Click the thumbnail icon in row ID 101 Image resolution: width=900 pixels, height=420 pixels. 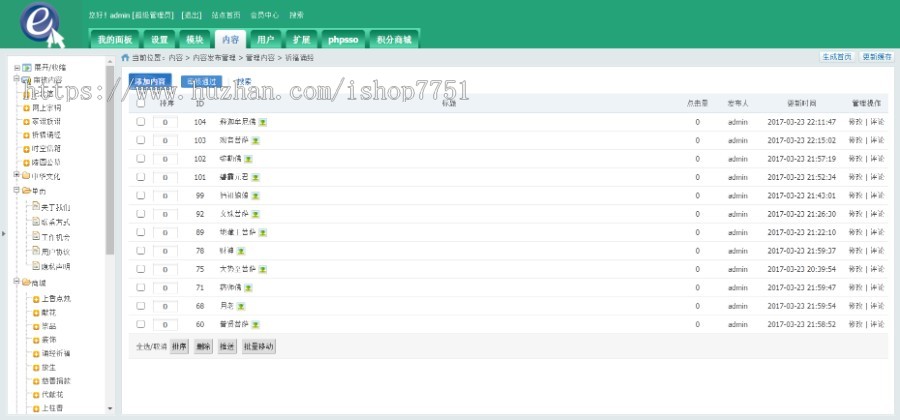255,177
